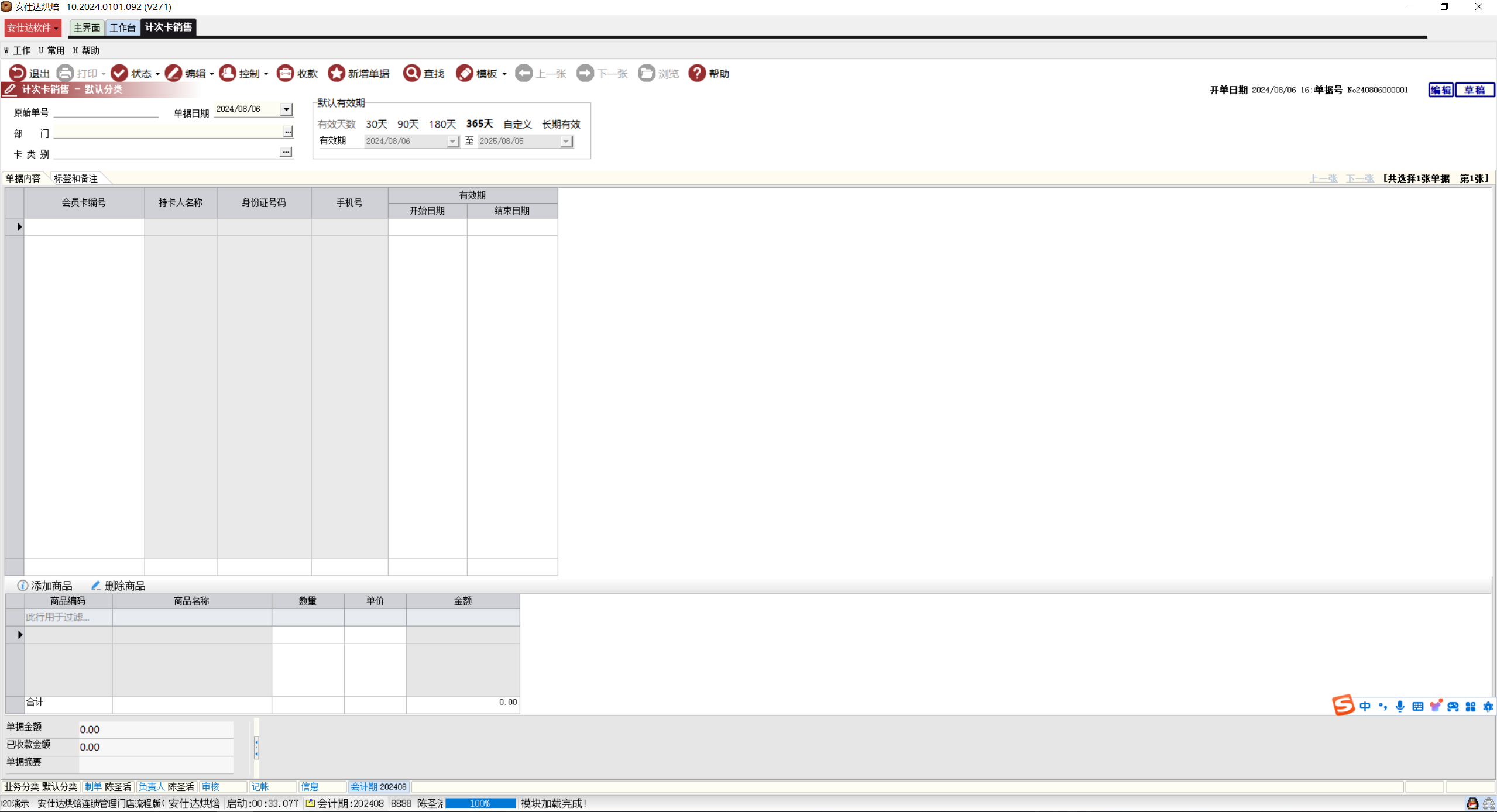Viewport: 1497px width, 812px height.
Task: Switch to the 标签和备注 tab
Action: pyautogui.click(x=76, y=178)
